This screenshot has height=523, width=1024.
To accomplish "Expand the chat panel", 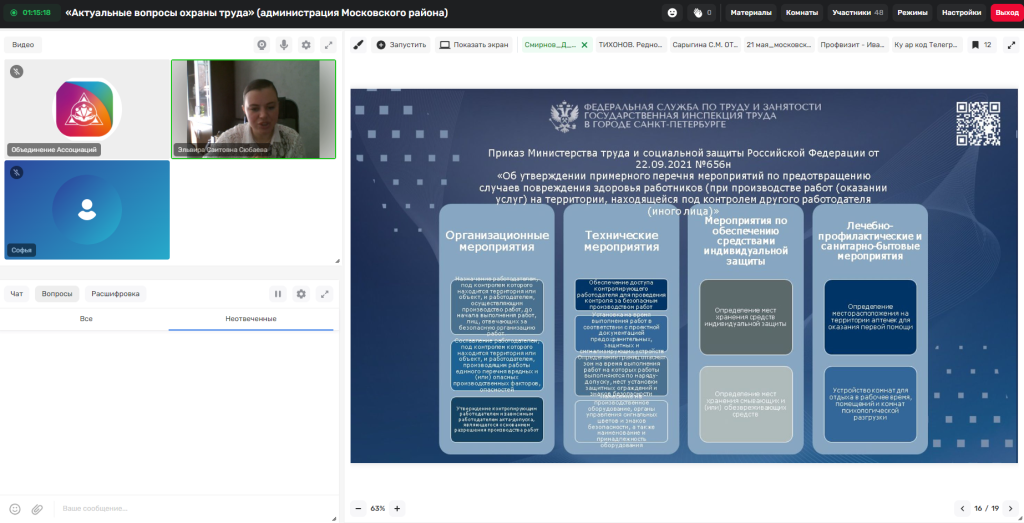I will point(325,294).
